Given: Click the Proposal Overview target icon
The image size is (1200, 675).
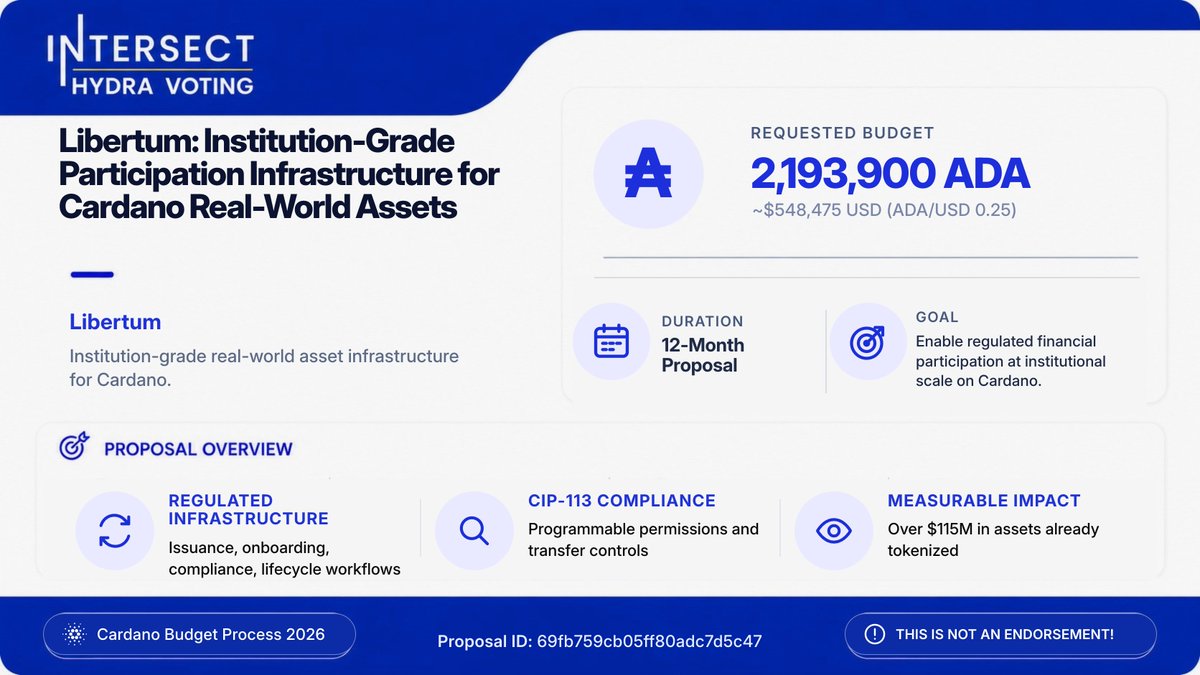Looking at the screenshot, I should coord(74,446).
